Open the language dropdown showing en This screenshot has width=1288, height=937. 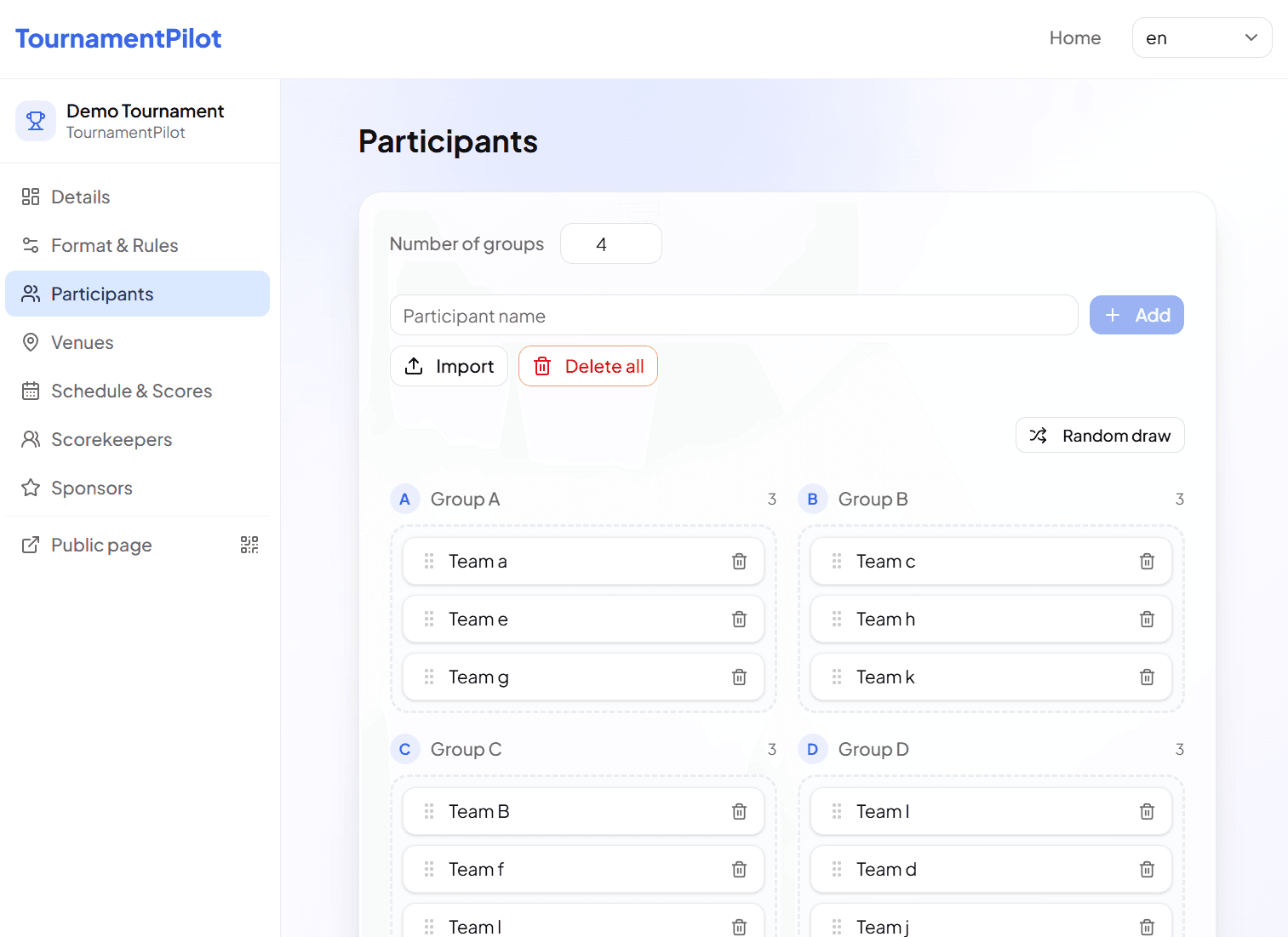(1202, 37)
